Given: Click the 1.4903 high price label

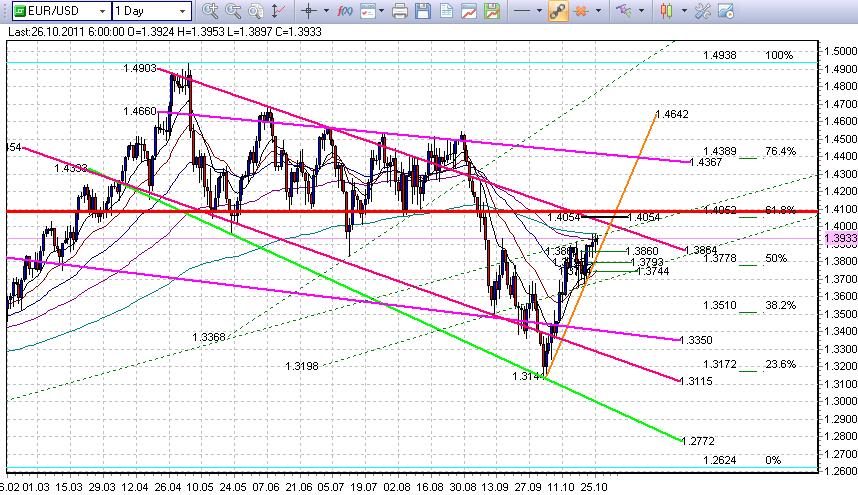Looking at the screenshot, I should (140, 68).
